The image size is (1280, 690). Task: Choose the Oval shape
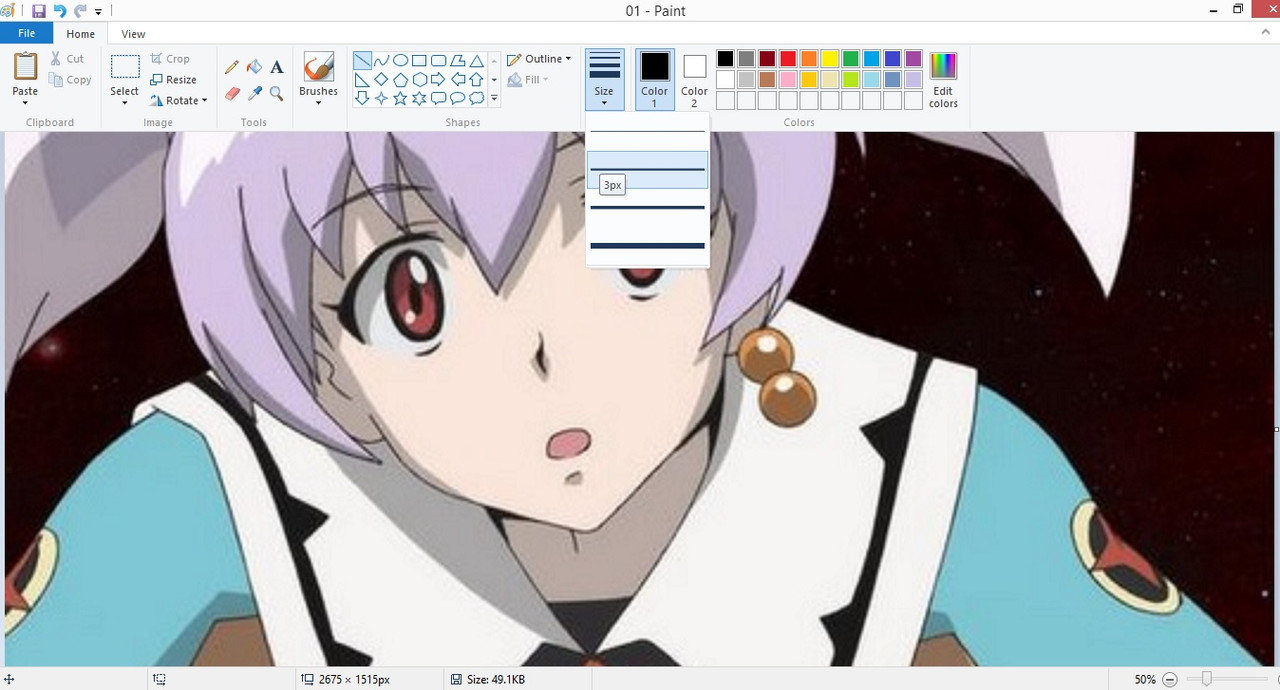400,60
